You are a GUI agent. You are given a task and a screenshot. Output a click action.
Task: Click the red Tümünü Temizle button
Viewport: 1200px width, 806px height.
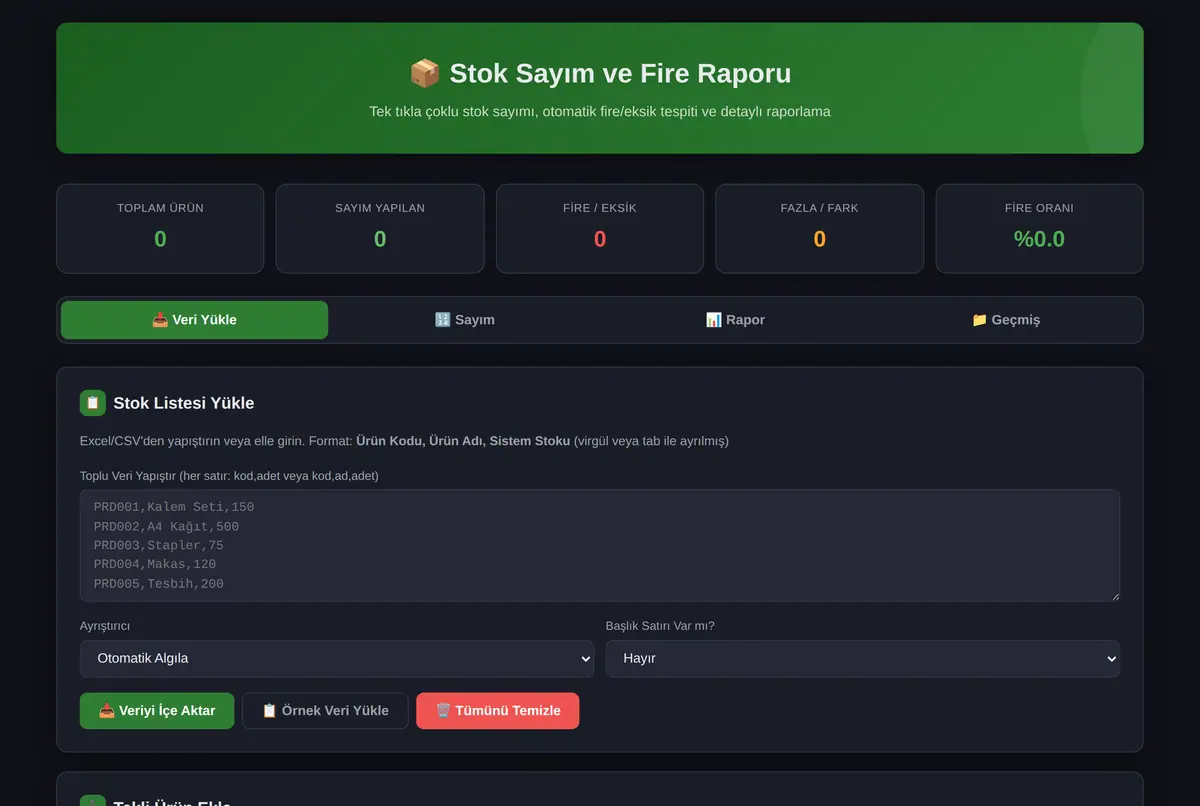coord(498,711)
